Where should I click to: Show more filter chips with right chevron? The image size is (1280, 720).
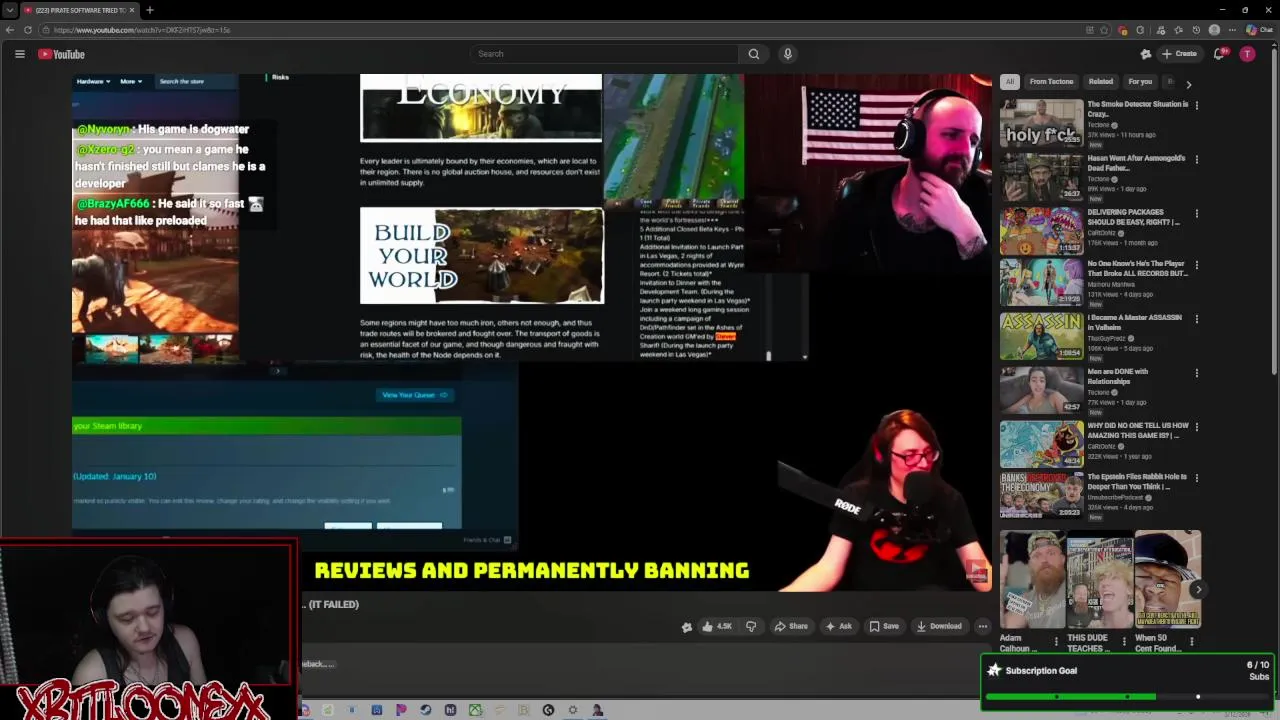pyautogui.click(x=1188, y=84)
